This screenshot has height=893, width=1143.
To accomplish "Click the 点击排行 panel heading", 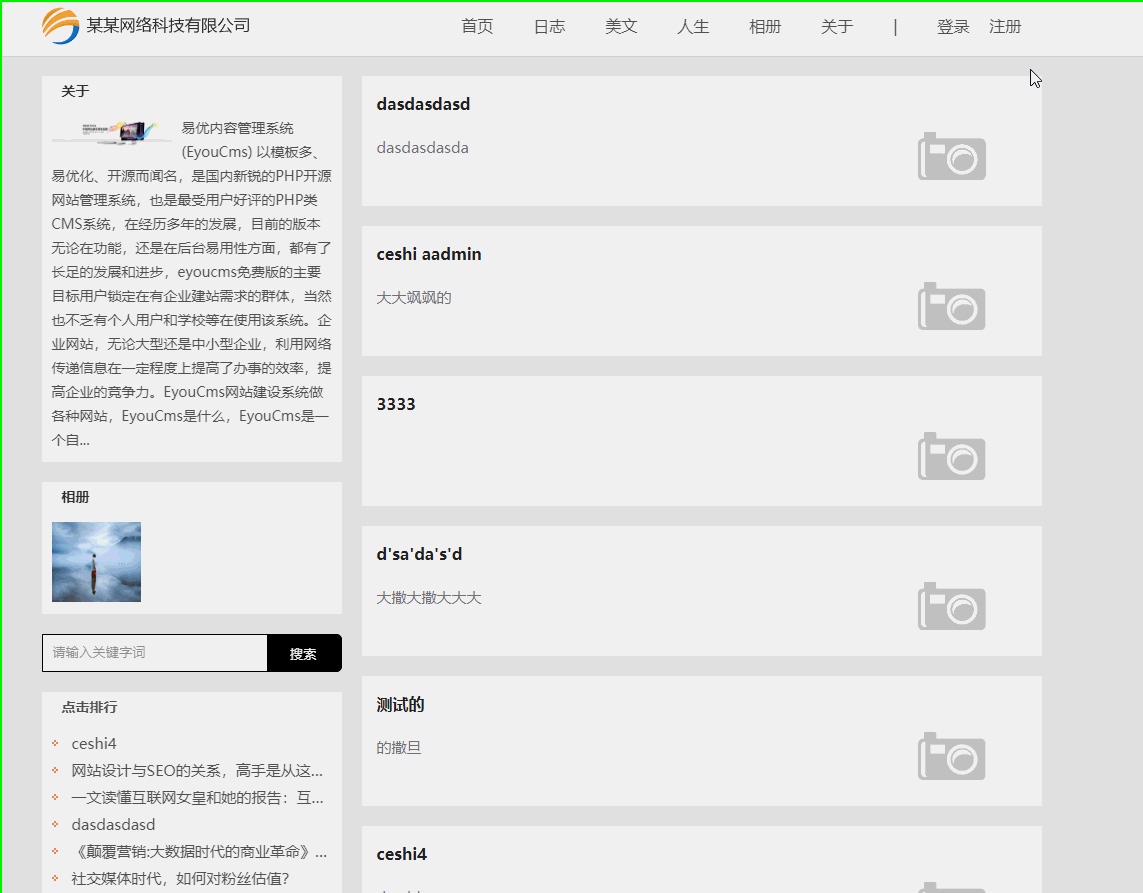I will (x=89, y=707).
